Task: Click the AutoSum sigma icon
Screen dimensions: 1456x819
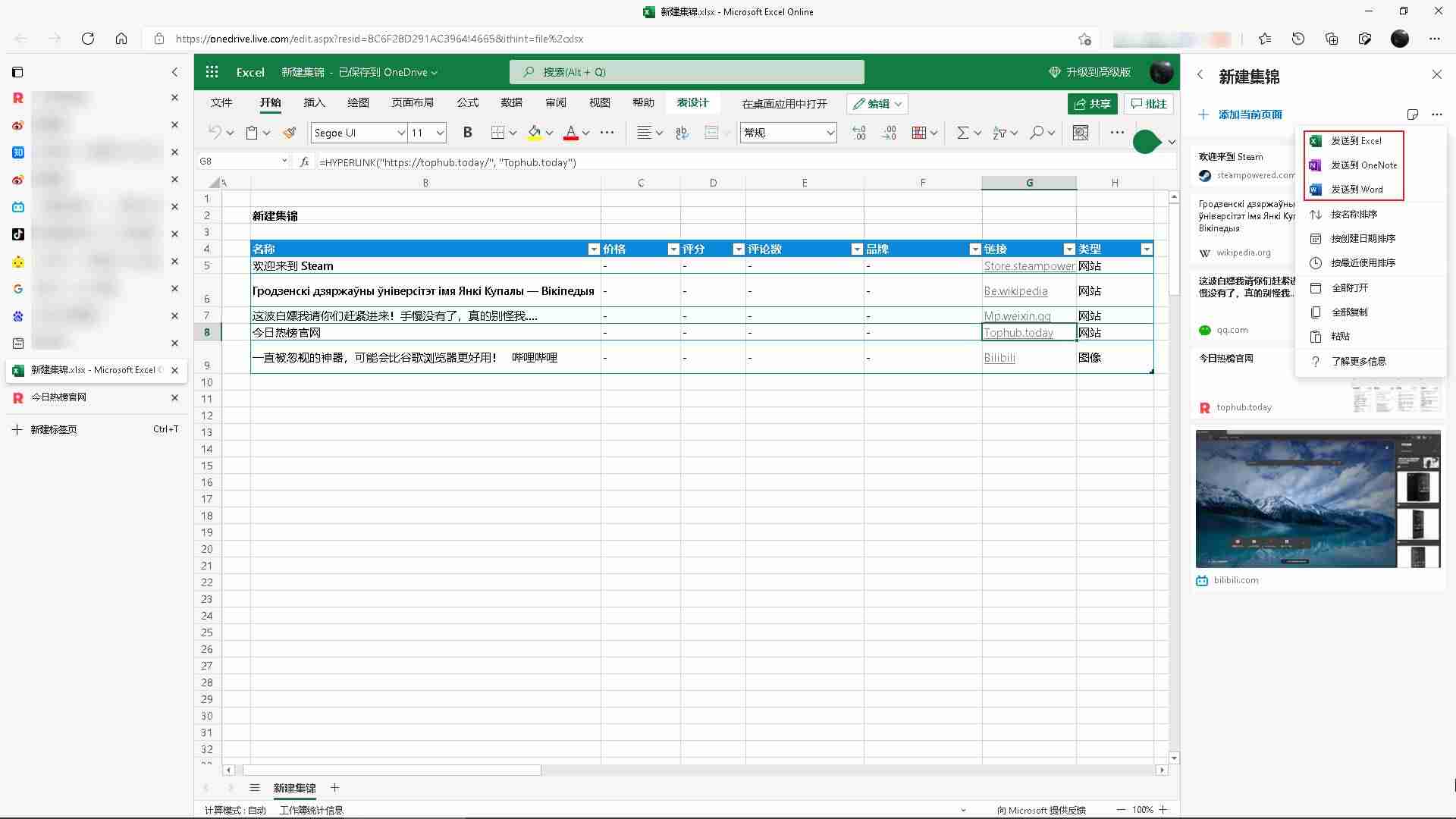Action: tap(962, 133)
